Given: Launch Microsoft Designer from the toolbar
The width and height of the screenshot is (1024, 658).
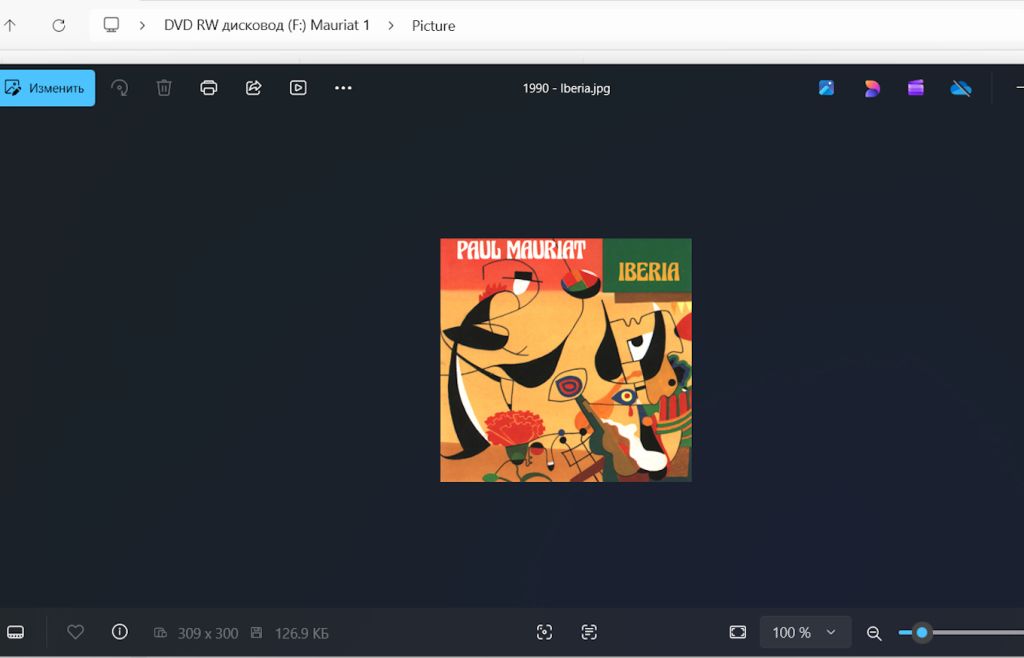Looking at the screenshot, I should point(872,87).
